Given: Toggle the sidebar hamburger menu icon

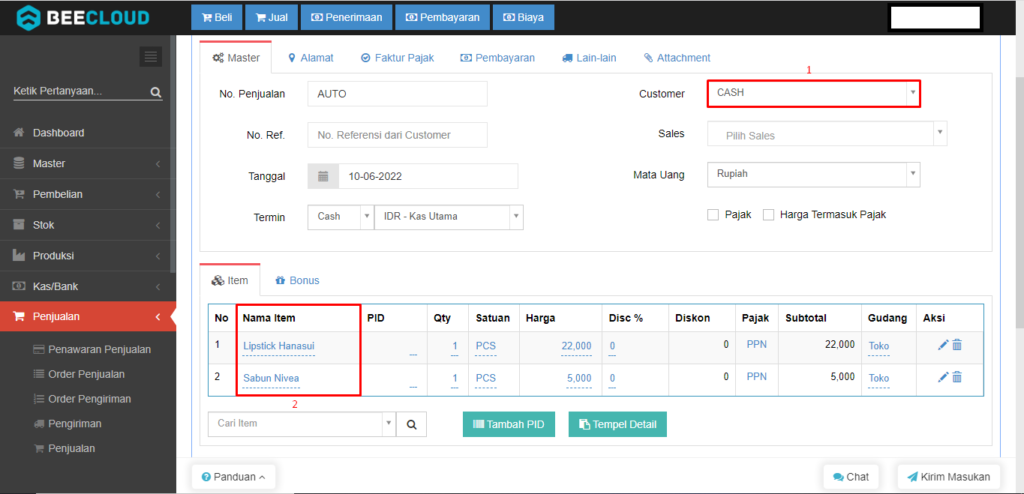Looking at the screenshot, I should [x=151, y=57].
